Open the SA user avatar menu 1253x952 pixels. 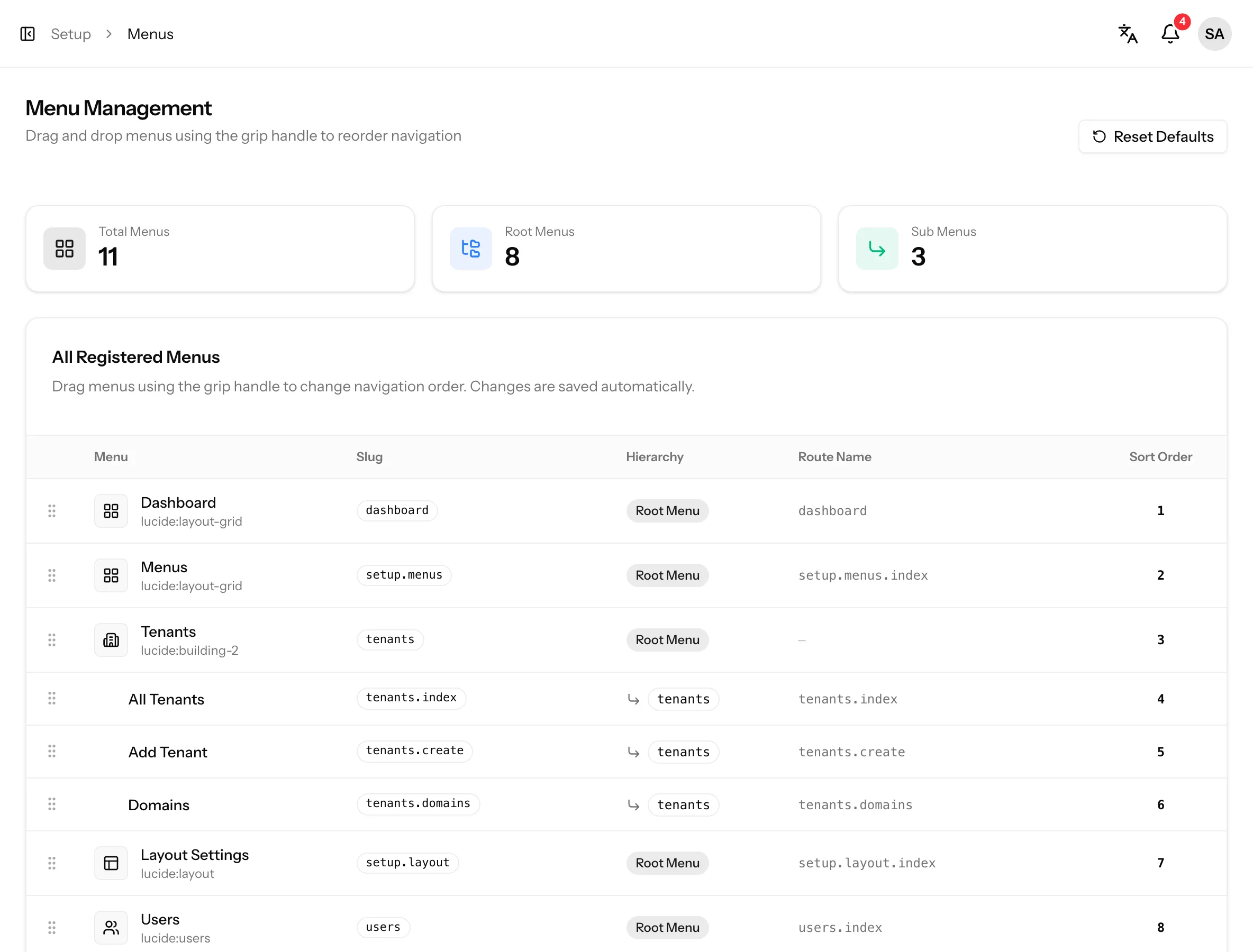click(x=1214, y=34)
